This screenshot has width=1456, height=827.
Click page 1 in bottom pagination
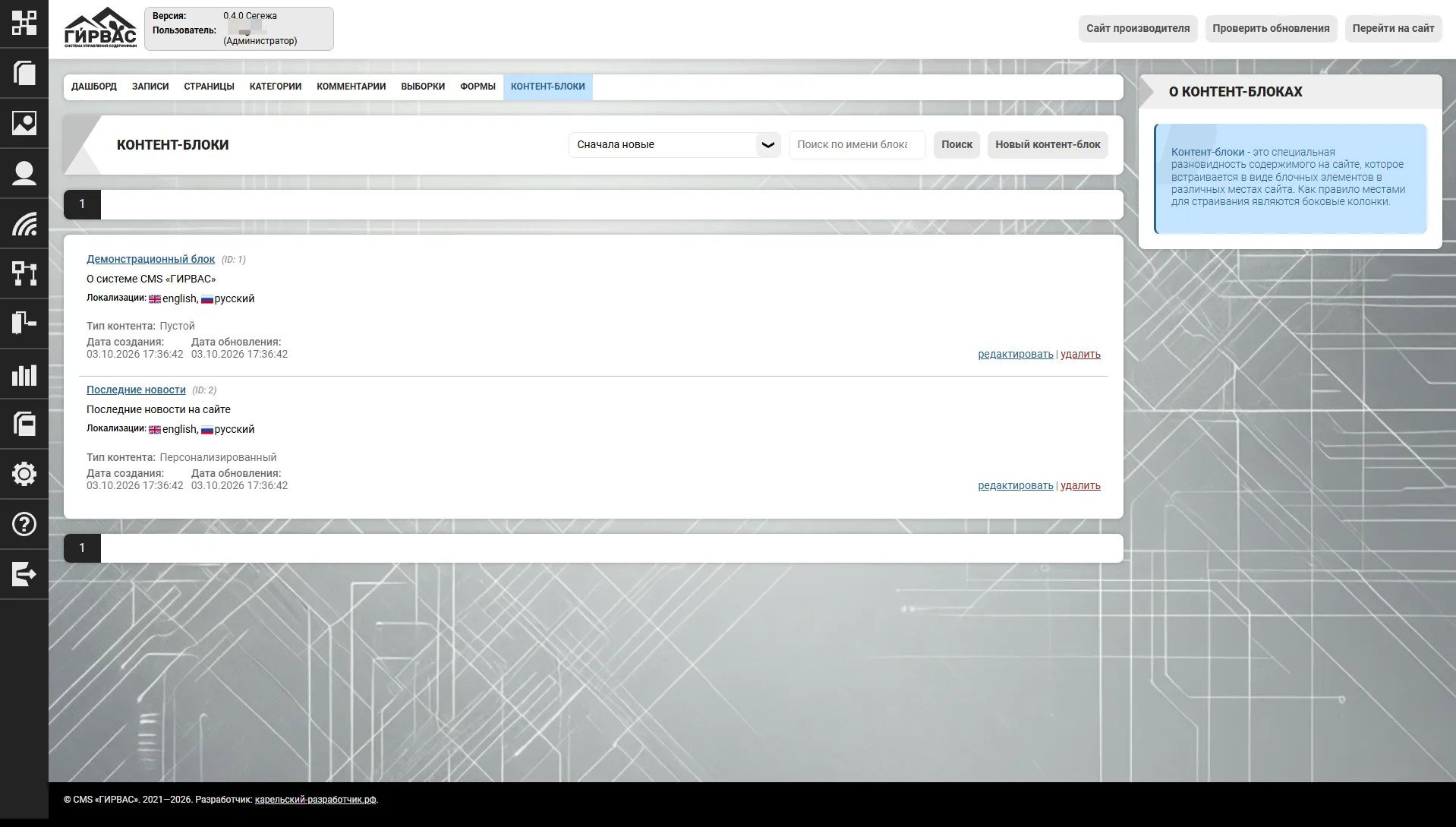point(82,548)
